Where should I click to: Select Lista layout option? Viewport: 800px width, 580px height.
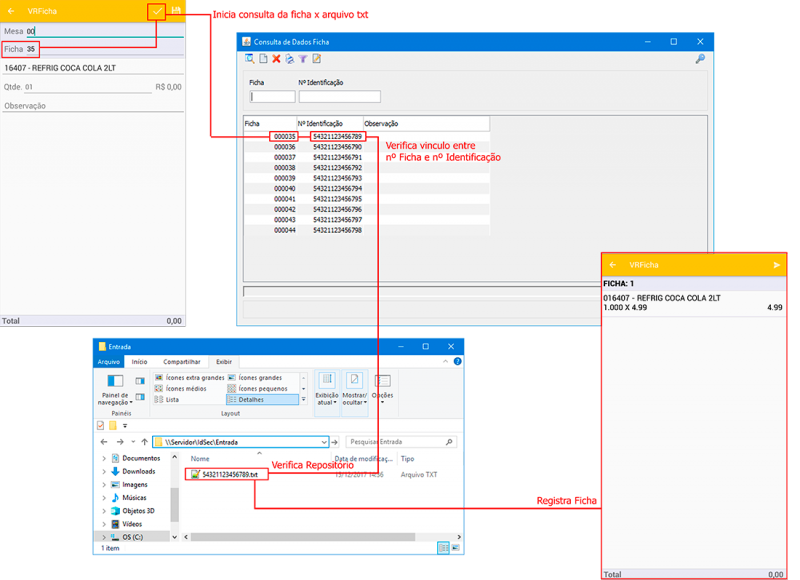coord(167,399)
